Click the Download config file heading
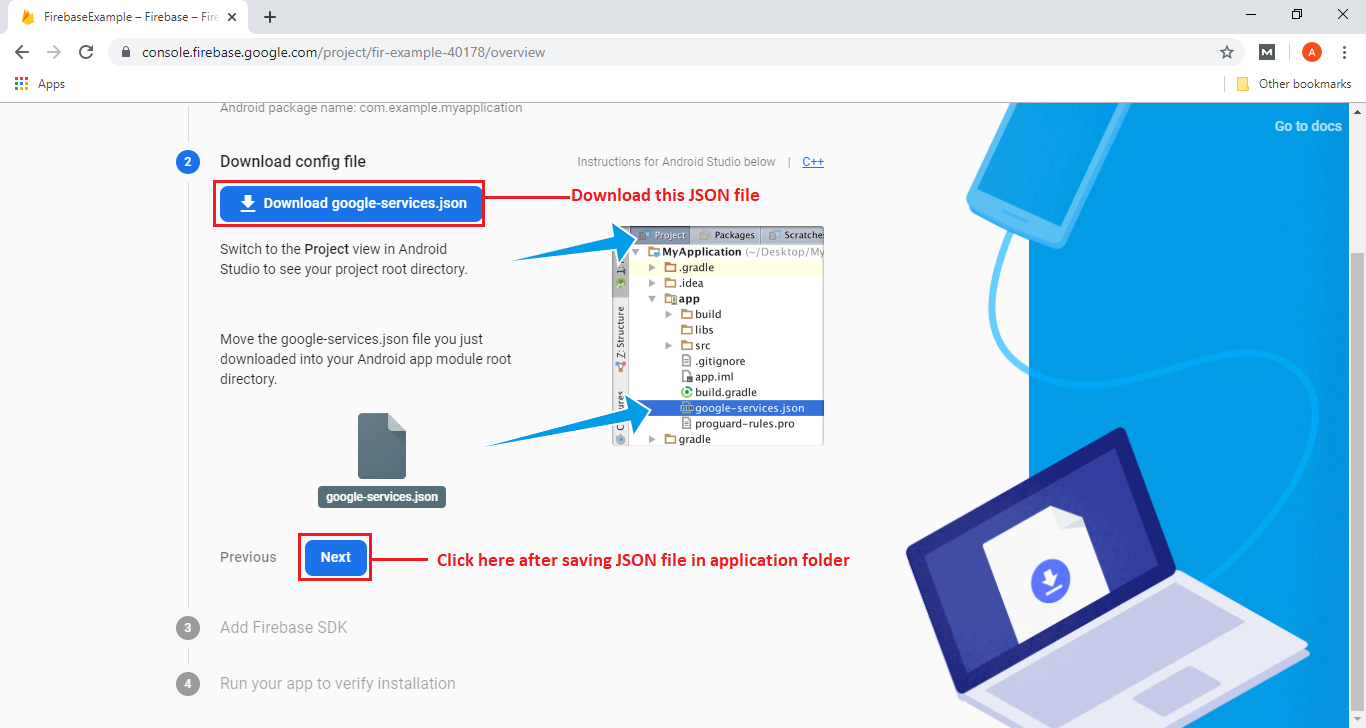This screenshot has width=1366, height=728. pyautogui.click(x=293, y=162)
